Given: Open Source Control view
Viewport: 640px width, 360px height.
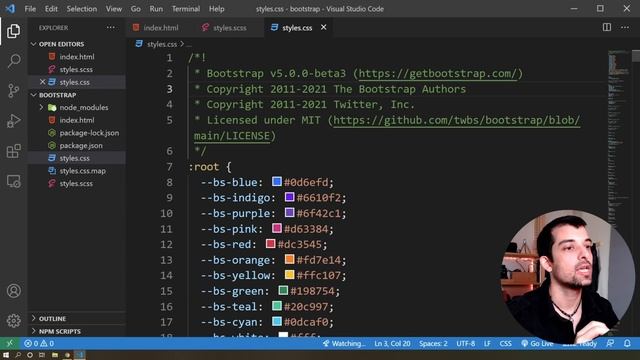Looking at the screenshot, I should point(13,91).
